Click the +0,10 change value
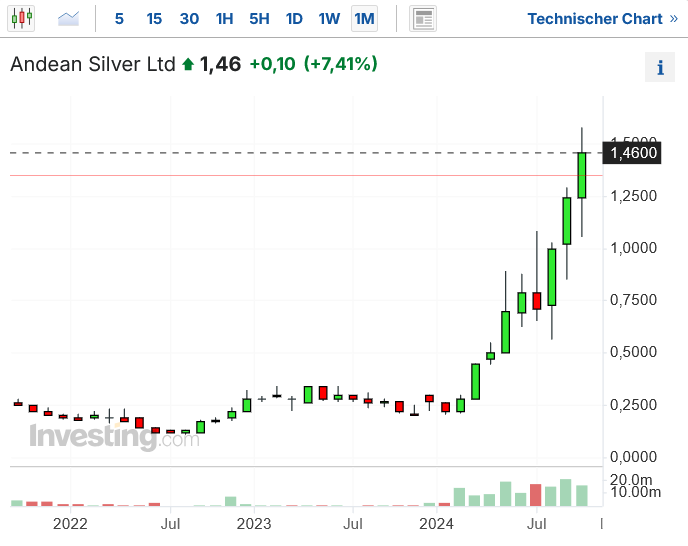The image size is (688, 546). [x=272, y=64]
